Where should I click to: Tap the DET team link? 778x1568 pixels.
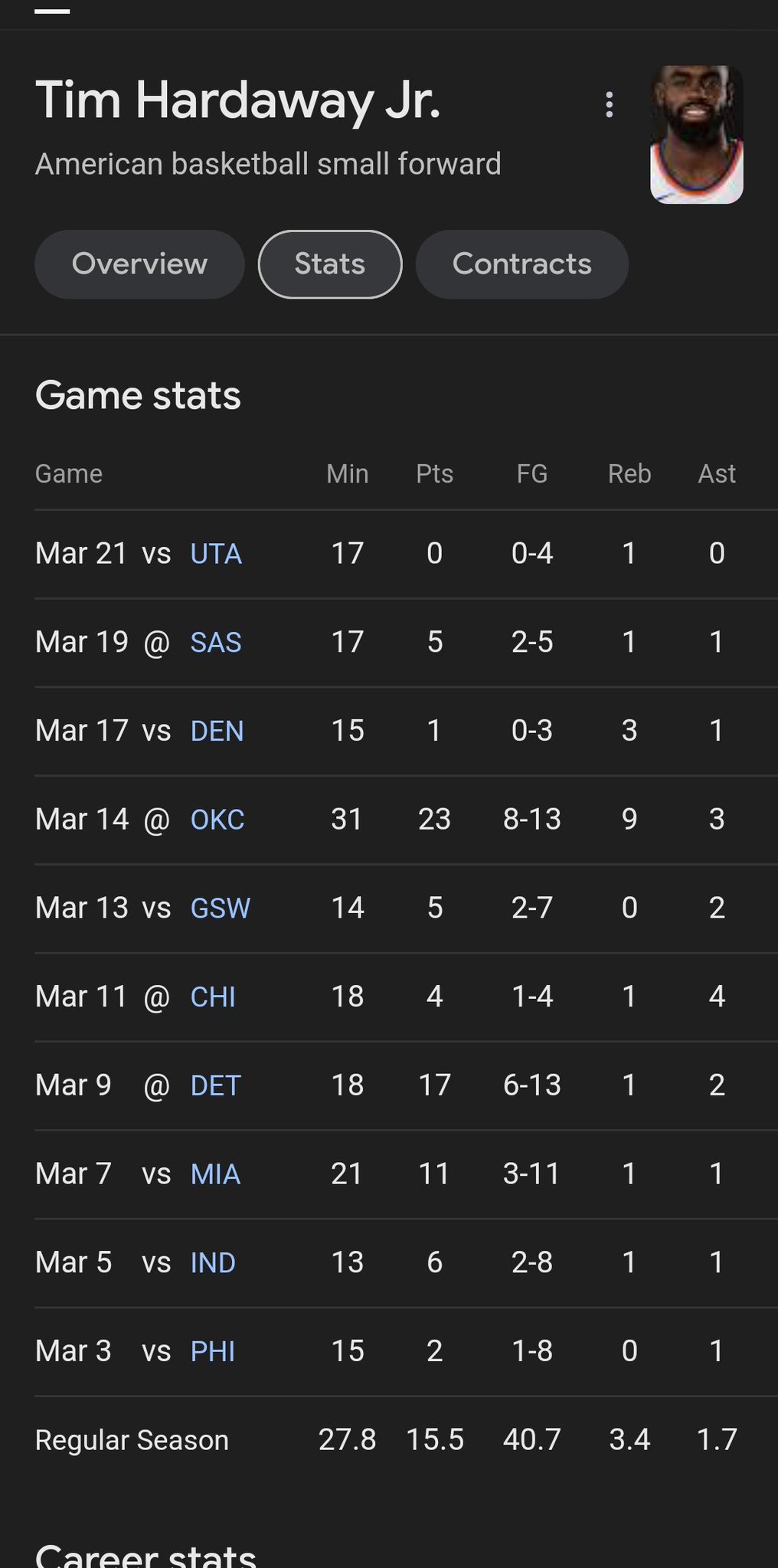pyautogui.click(x=216, y=1085)
